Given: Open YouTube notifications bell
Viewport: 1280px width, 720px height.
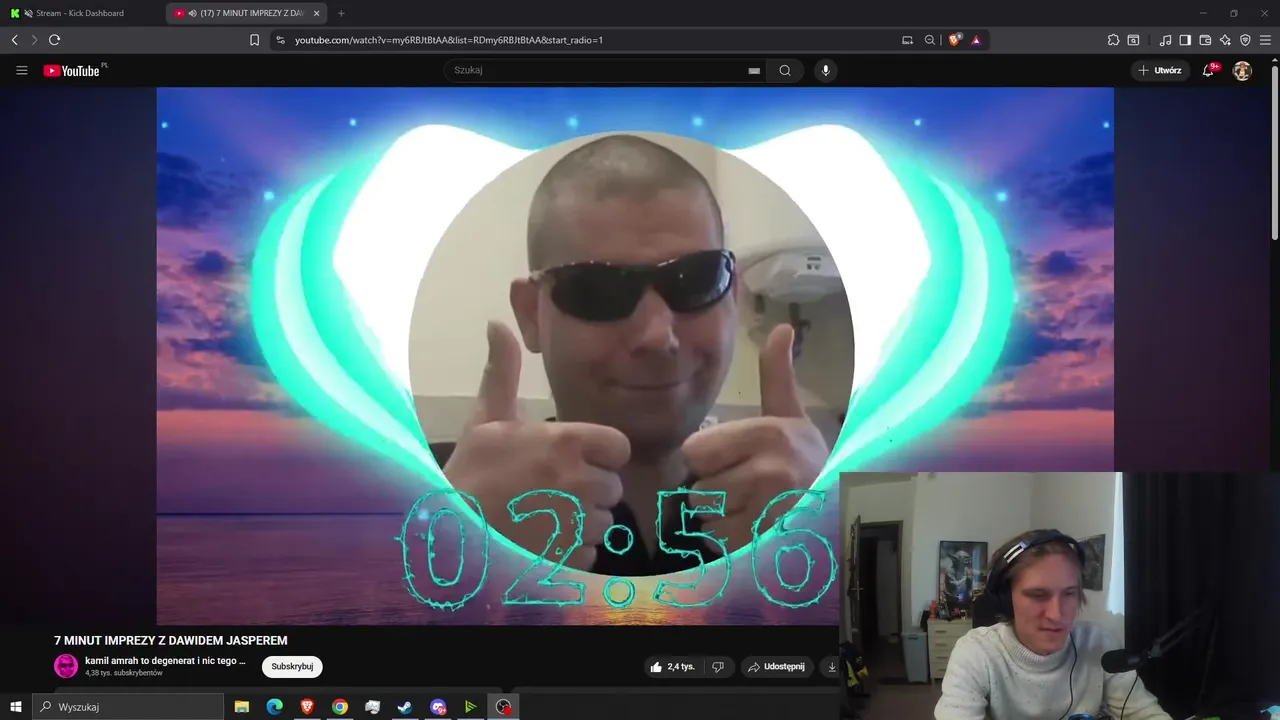Looking at the screenshot, I should click(x=1208, y=70).
